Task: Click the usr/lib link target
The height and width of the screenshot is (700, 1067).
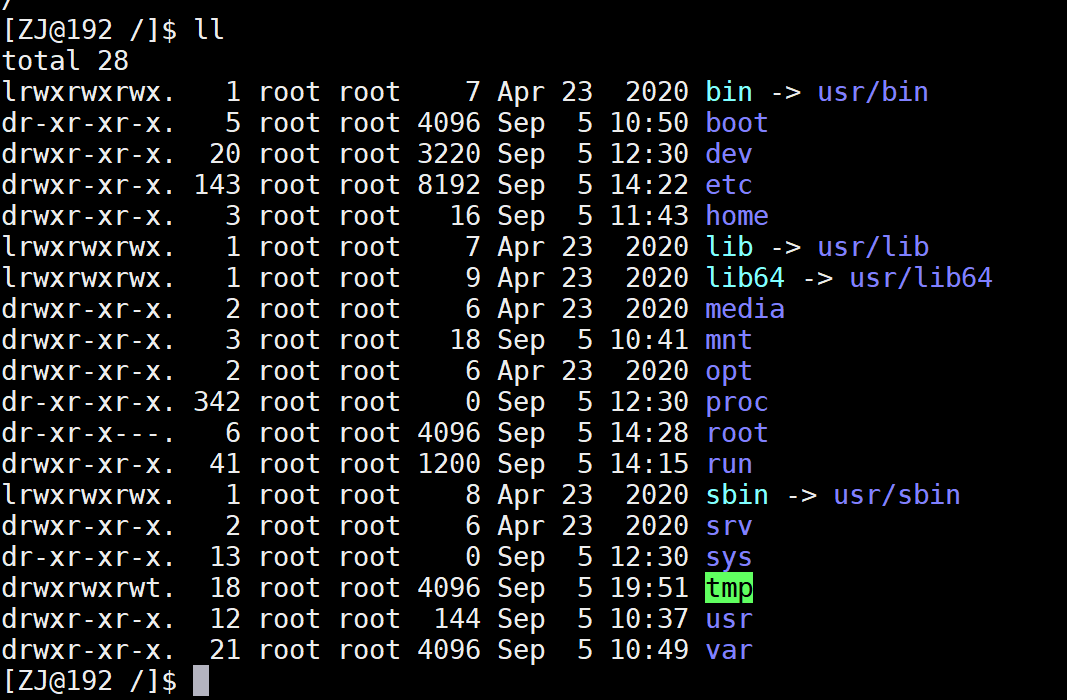Action: tap(872, 247)
